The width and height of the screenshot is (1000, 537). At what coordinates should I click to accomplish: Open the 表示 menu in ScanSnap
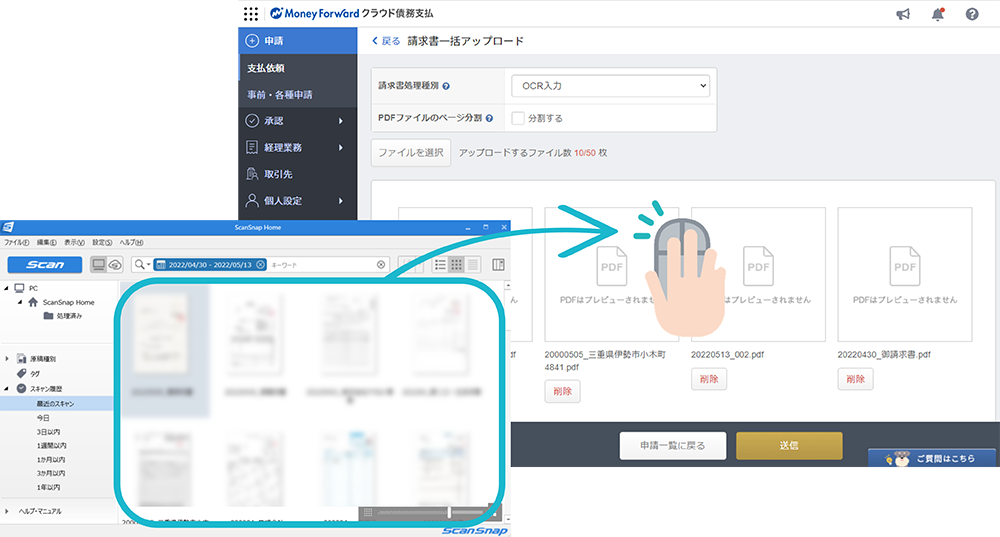(74, 243)
